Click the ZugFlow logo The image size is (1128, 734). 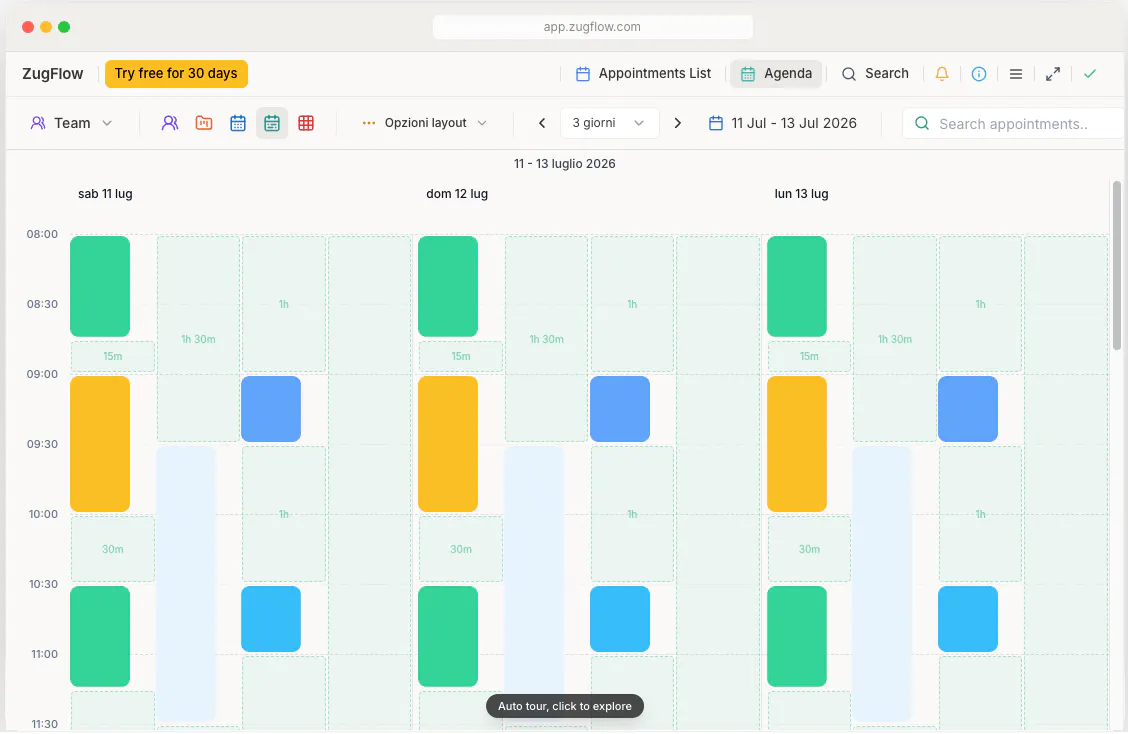(53, 73)
